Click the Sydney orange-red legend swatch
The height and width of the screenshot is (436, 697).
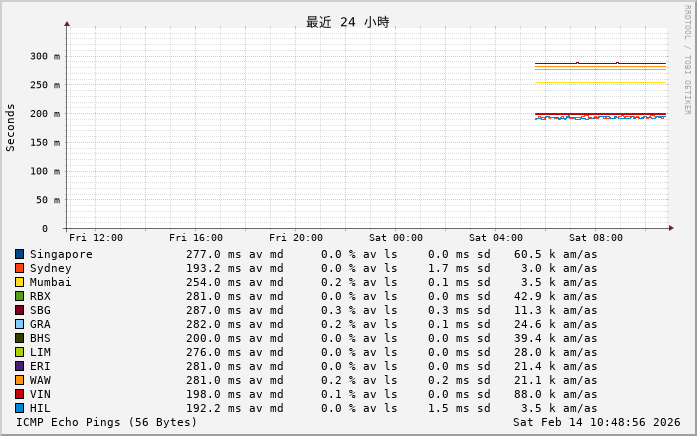pyautogui.click(x=19, y=268)
